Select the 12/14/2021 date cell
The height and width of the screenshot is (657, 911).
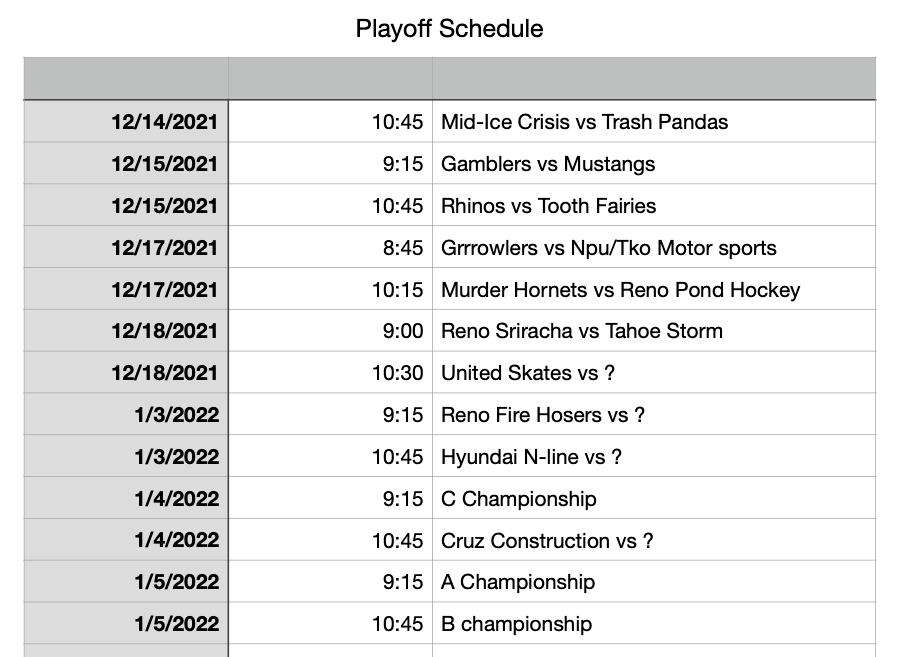coord(164,122)
